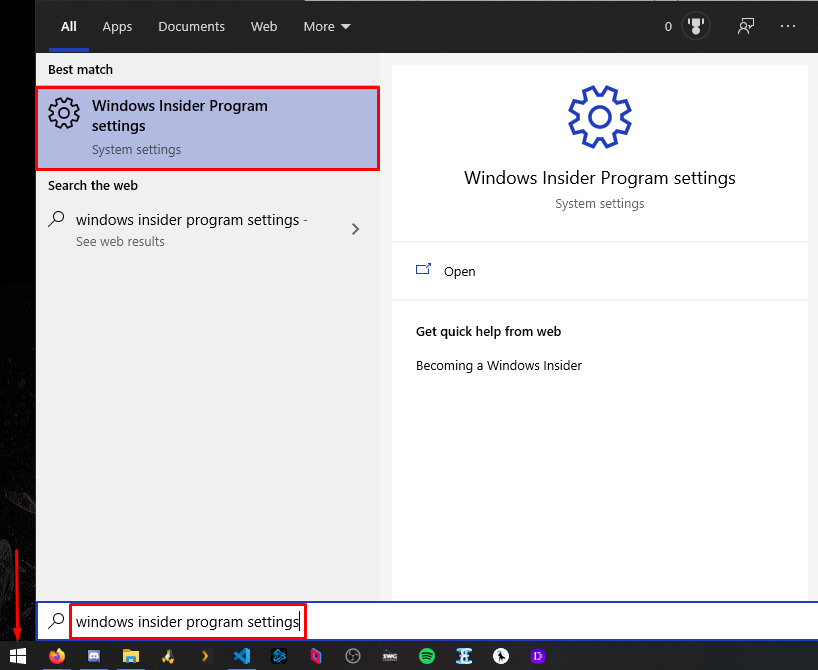Open OBS Studio from the taskbar
Screen dimensions: 818x670
tap(353, 656)
